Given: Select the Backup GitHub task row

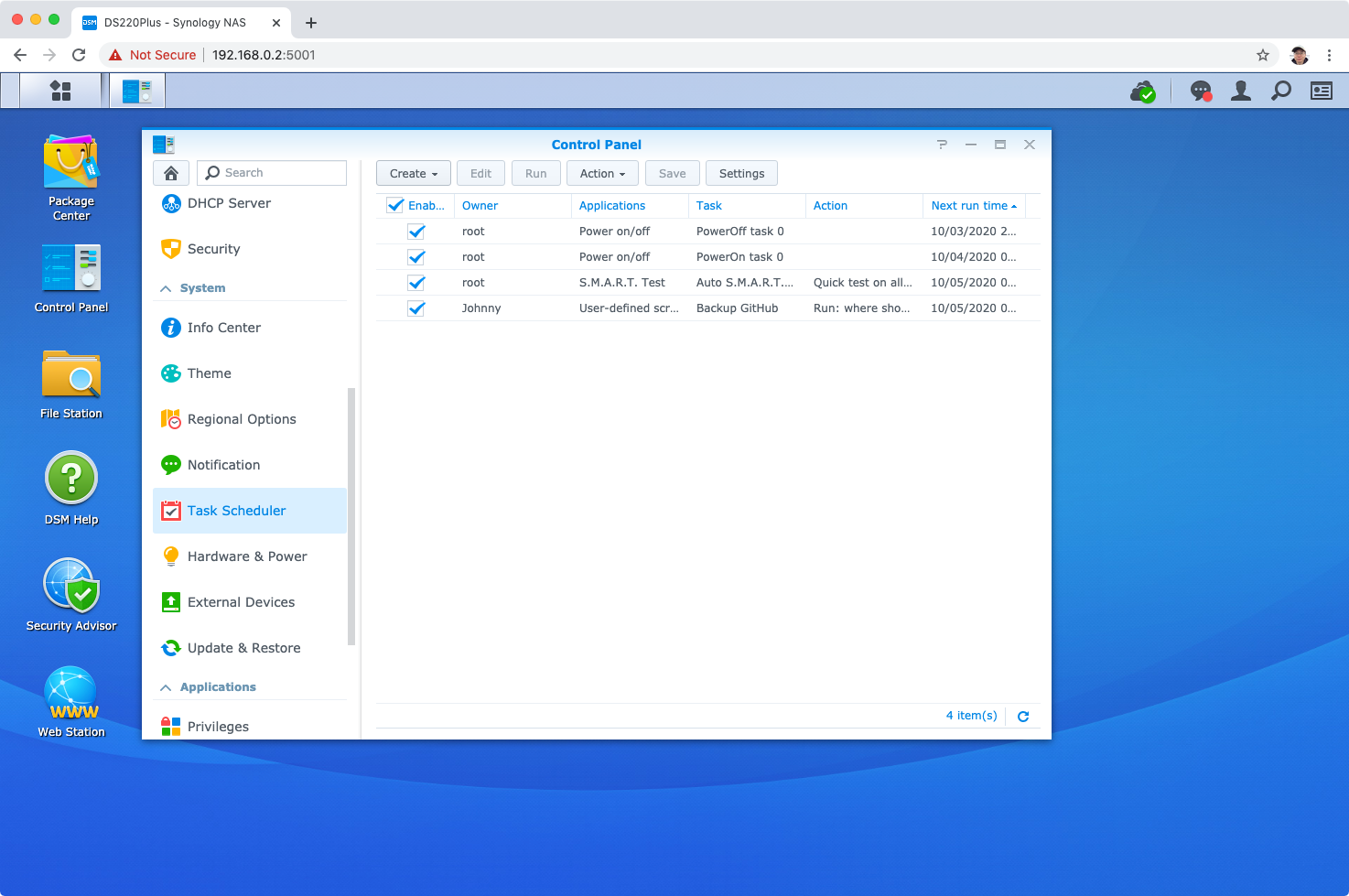Looking at the screenshot, I should pyautogui.click(x=707, y=308).
